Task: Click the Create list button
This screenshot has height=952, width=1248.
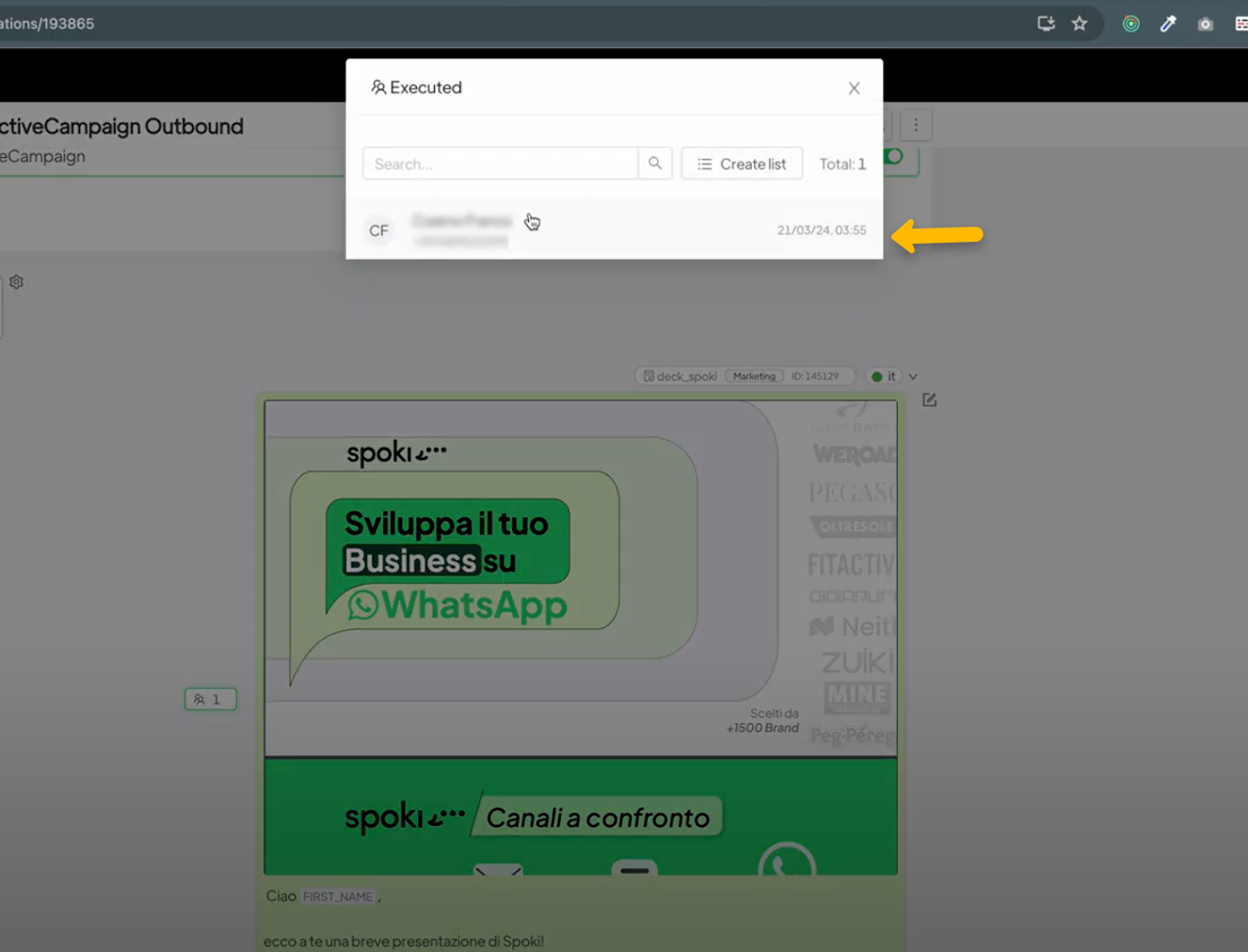Action: coord(742,164)
